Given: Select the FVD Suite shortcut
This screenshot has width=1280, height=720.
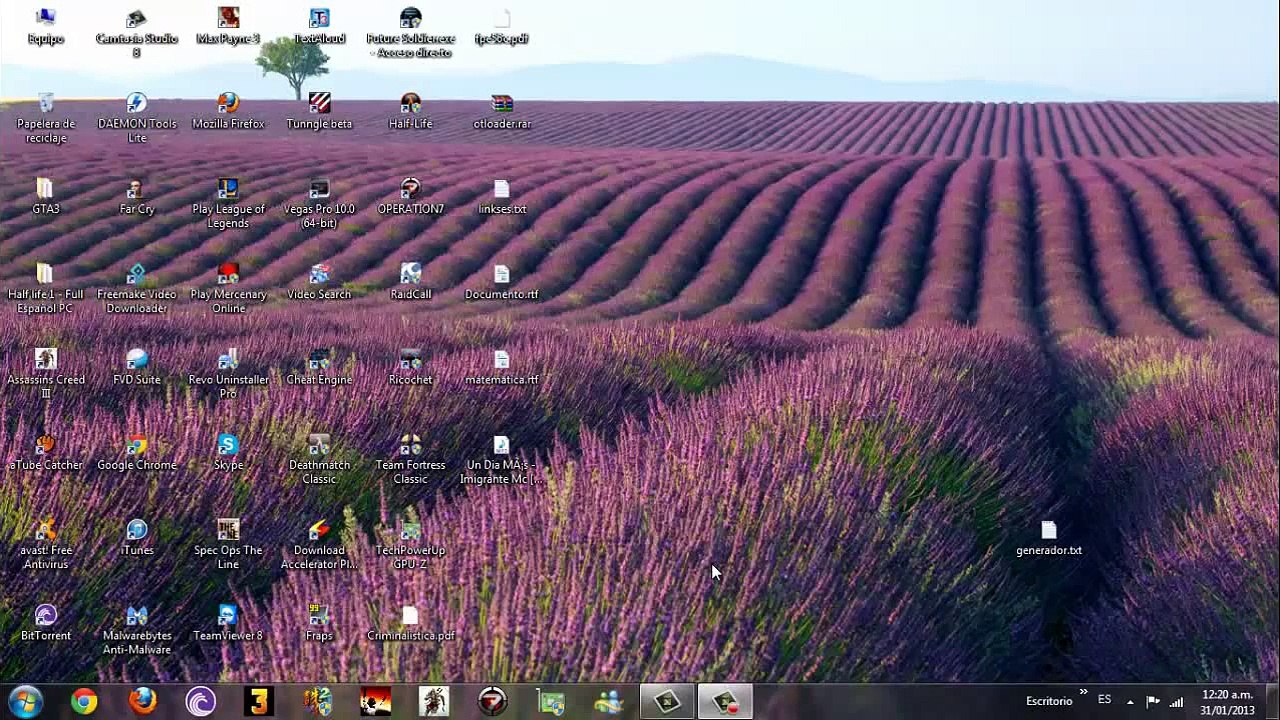Looking at the screenshot, I should [137, 366].
